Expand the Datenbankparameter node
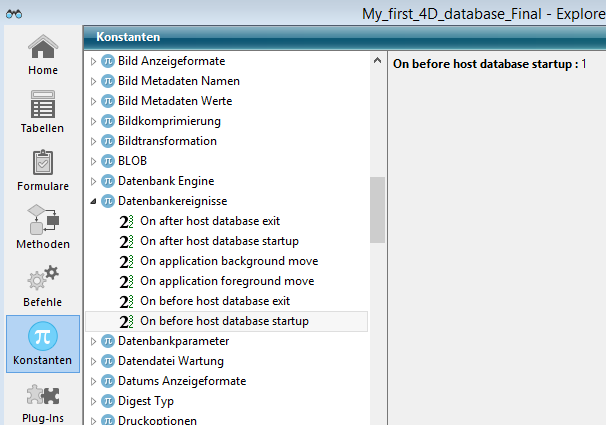606x425 pixels. [94, 341]
